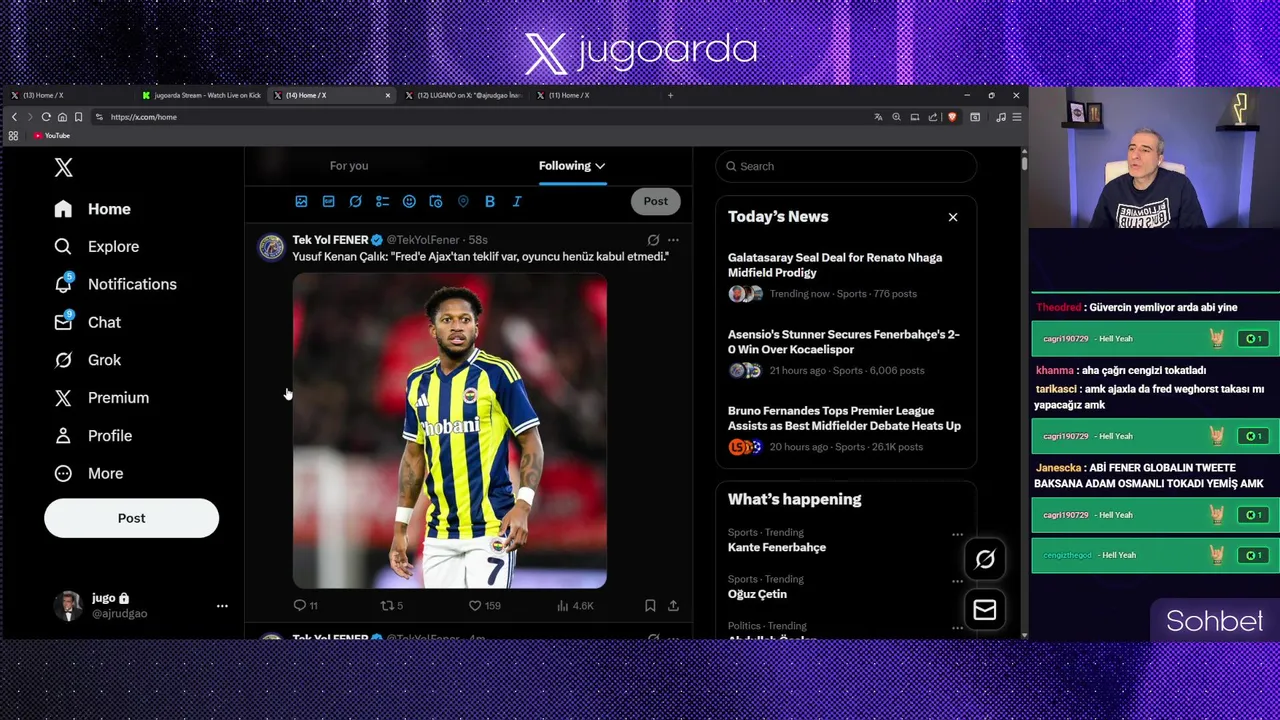The width and height of the screenshot is (1280, 720).
Task: Open the browser hamburger menu
Action: tap(1016, 117)
